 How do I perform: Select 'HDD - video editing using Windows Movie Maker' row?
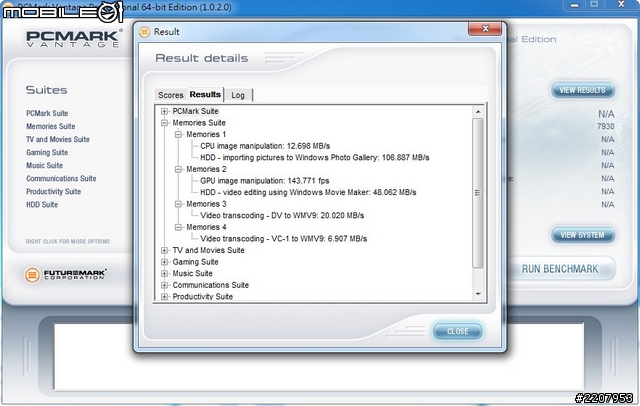coord(308,192)
